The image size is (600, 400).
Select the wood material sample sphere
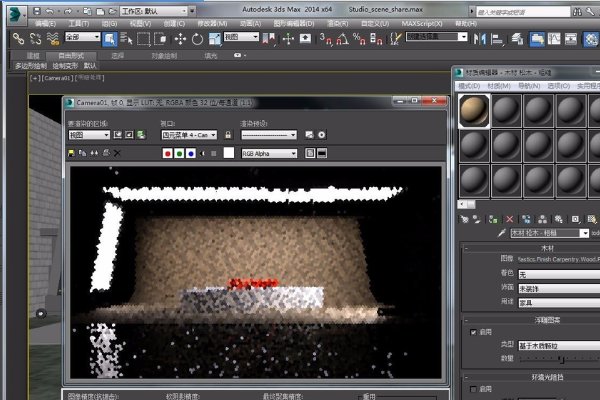[474, 111]
